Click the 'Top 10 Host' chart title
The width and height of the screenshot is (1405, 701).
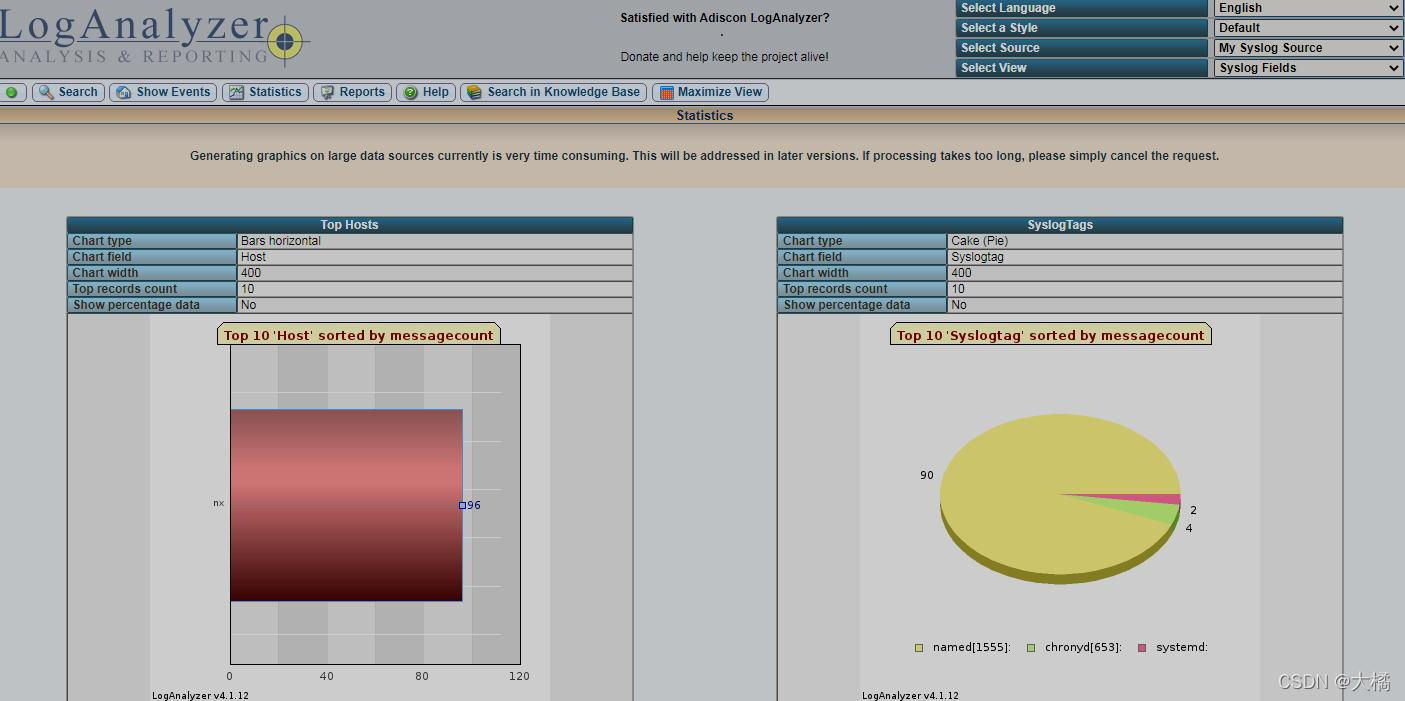click(358, 335)
